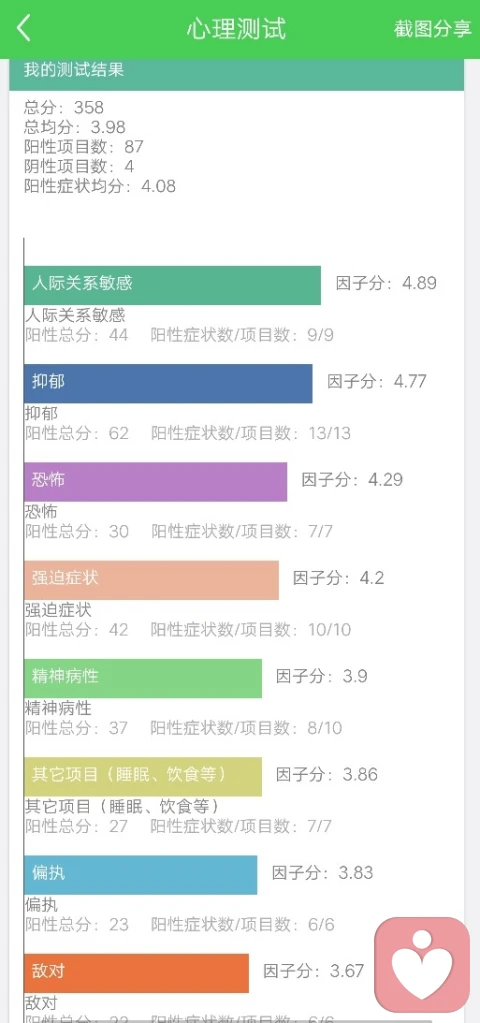Tap the floating pink heart icon
The height and width of the screenshot is (1023, 480).
click(422, 965)
